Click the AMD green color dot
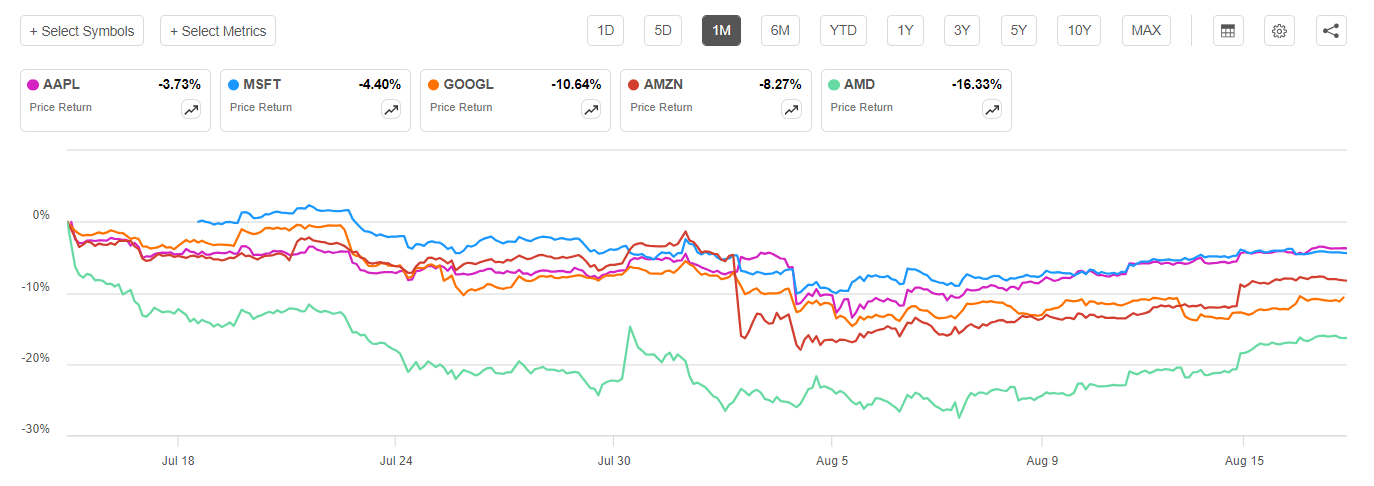Screen dimensions: 1374x486 (834, 85)
